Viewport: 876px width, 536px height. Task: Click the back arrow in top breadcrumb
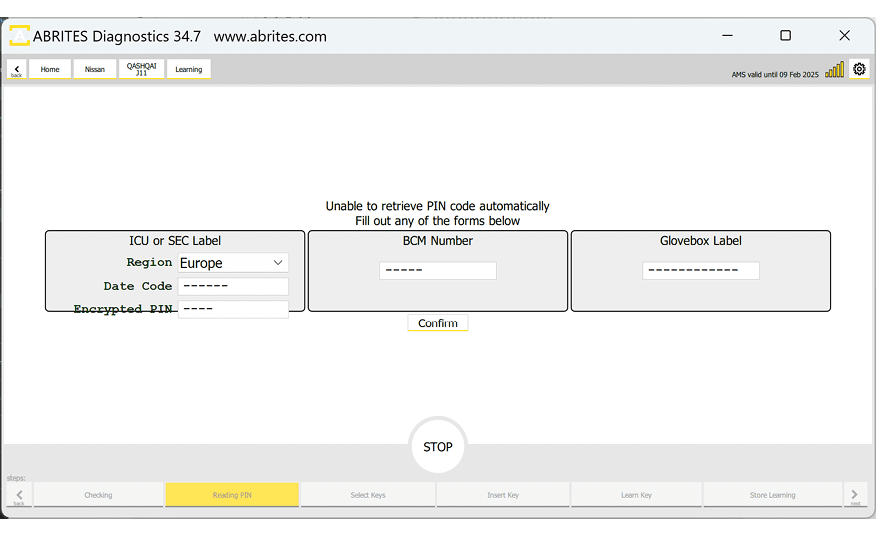pyautogui.click(x=16, y=70)
